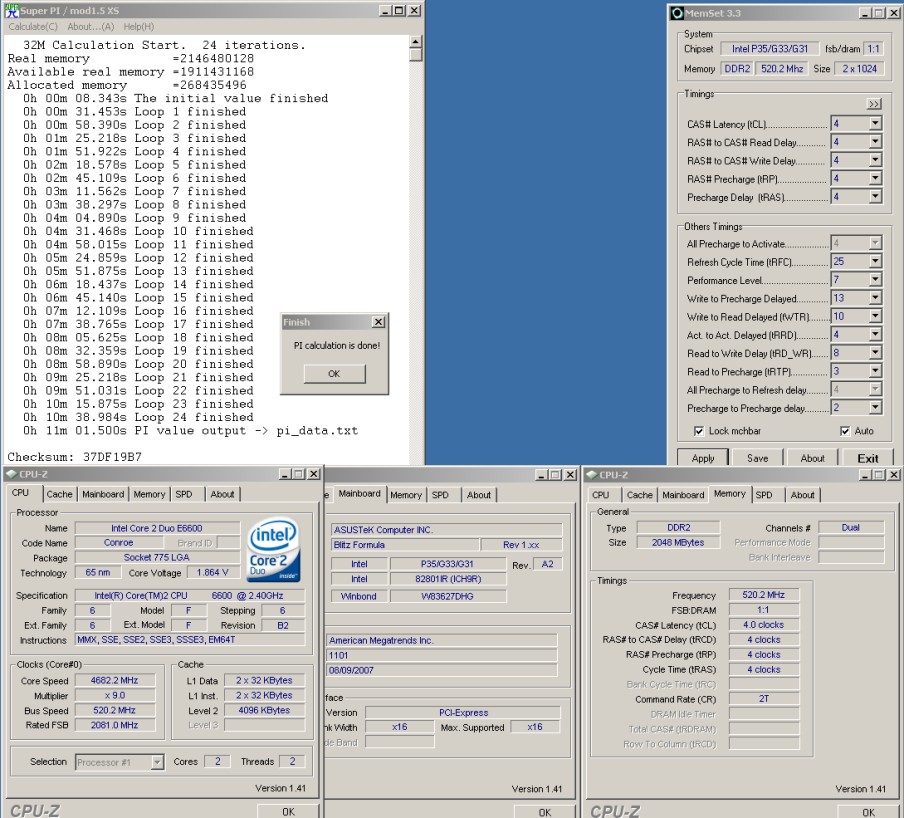Click the Apply button in MemSet
The height and width of the screenshot is (818, 904).
coord(703,458)
